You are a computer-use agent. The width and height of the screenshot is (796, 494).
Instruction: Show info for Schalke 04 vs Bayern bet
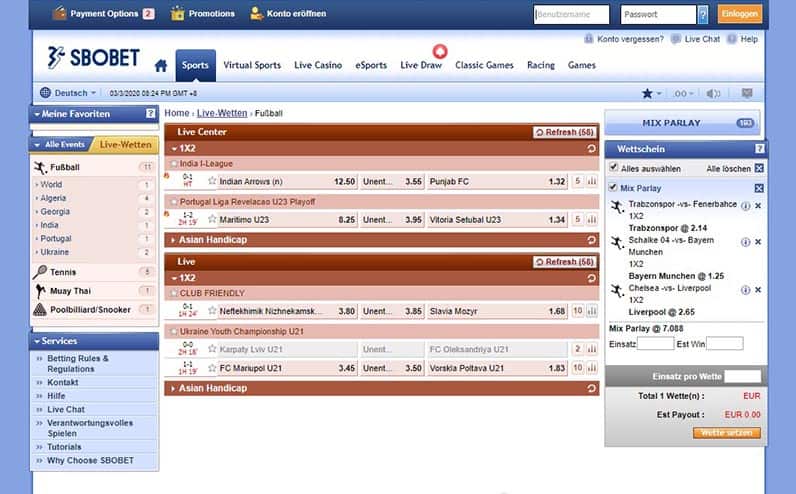745,242
